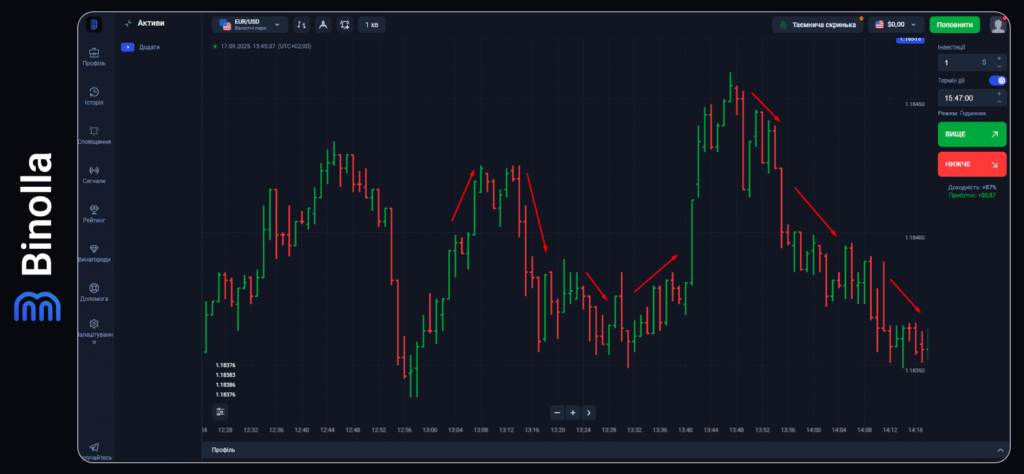Click the green ВИЩЕ button
The height and width of the screenshot is (474, 1024).
972,133
